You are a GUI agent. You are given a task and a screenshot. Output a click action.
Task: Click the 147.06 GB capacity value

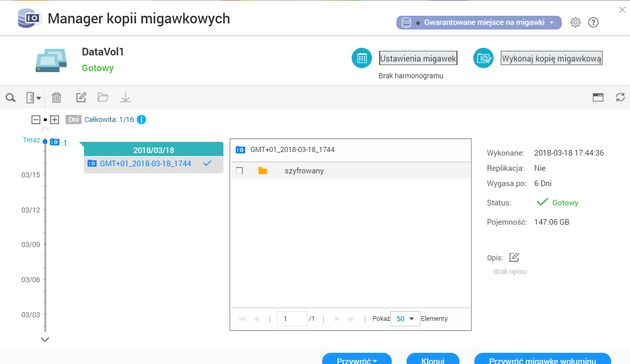coord(552,222)
